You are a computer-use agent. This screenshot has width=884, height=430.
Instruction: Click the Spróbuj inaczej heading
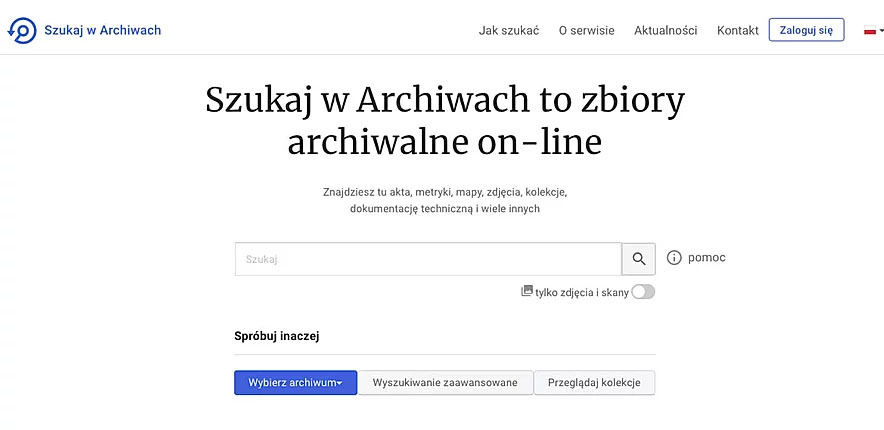(277, 336)
